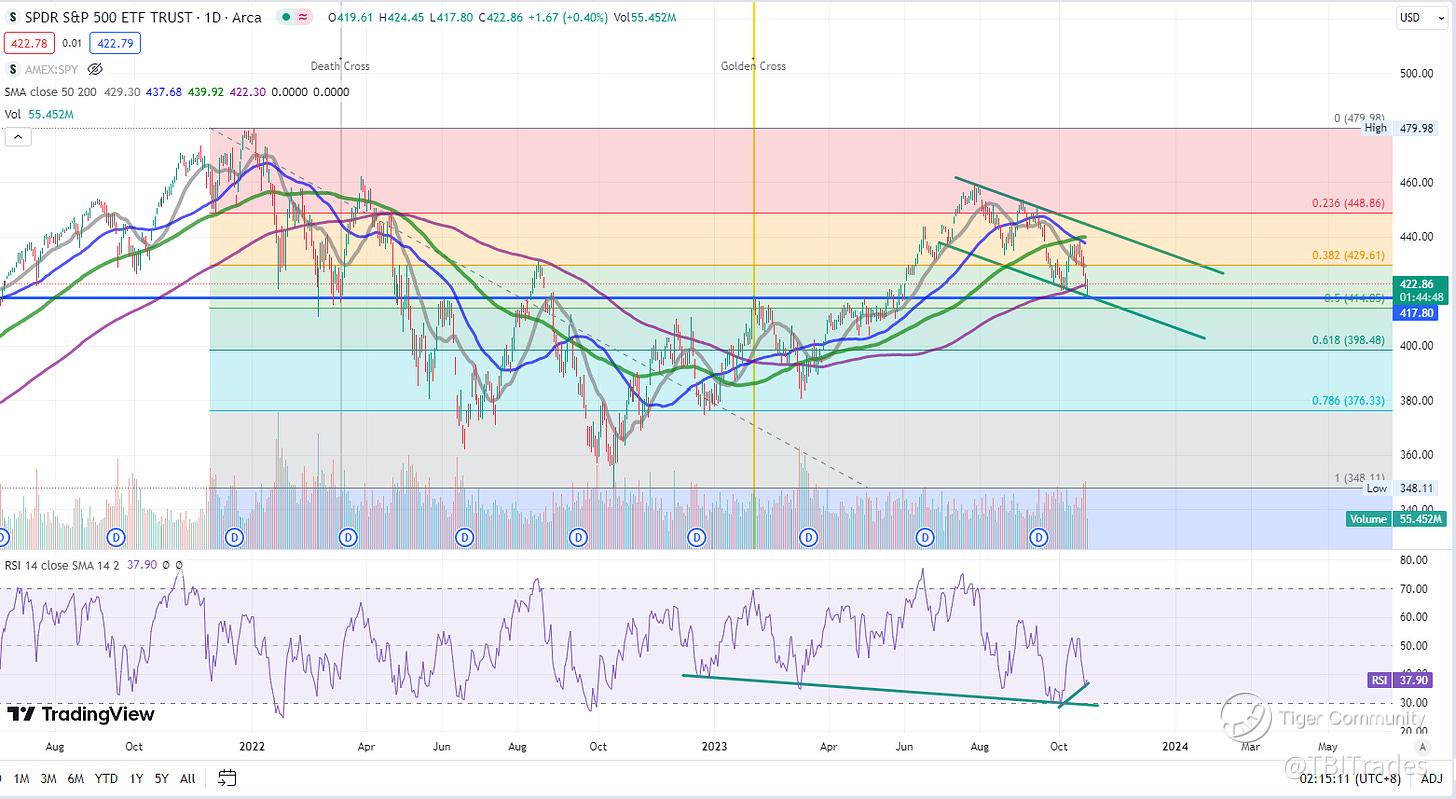1456x799 pixels.
Task: Click the 2024 label on the time axis
Action: click(1175, 745)
